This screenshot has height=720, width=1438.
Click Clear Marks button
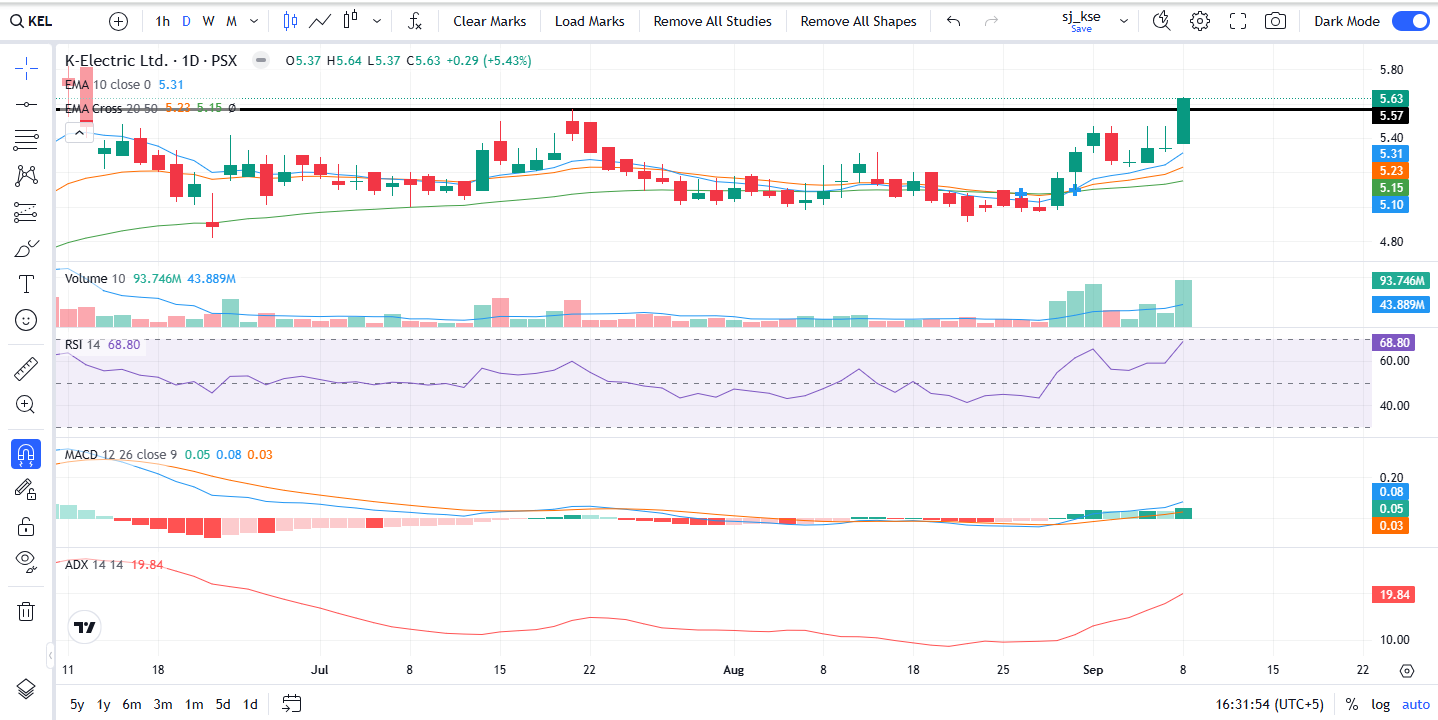click(489, 21)
